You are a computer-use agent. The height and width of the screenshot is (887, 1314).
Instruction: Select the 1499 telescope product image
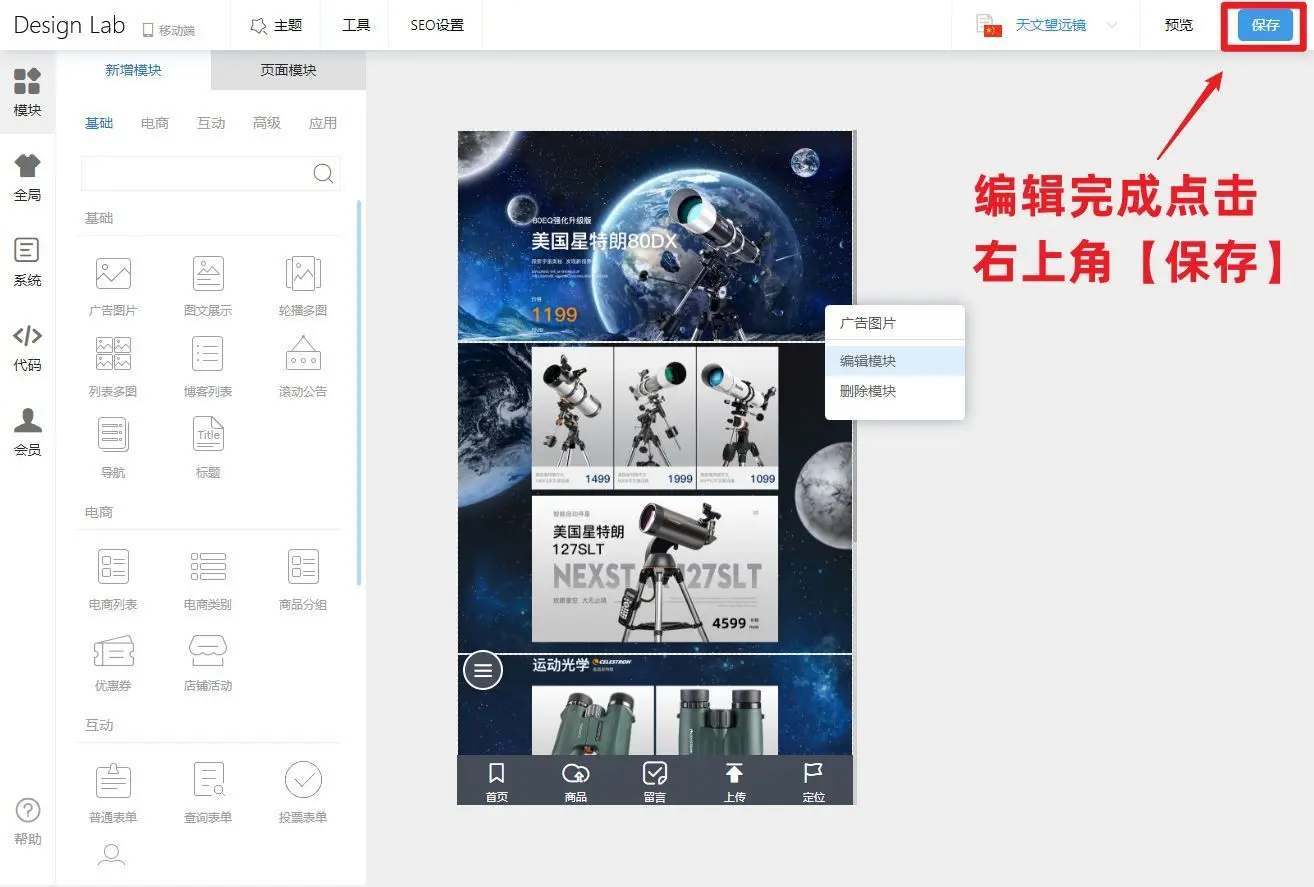click(572, 418)
